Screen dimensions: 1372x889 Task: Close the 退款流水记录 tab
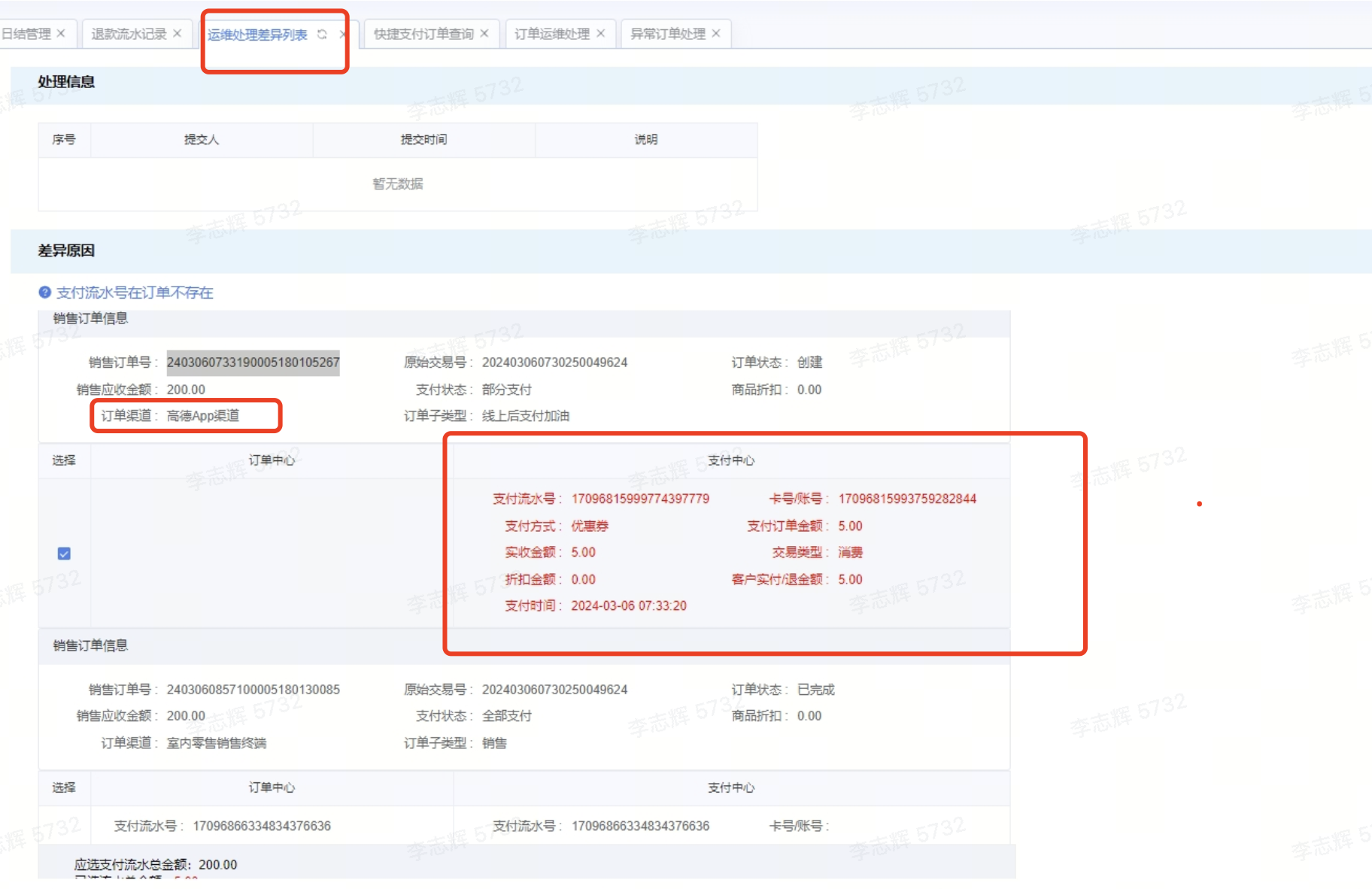point(177,33)
